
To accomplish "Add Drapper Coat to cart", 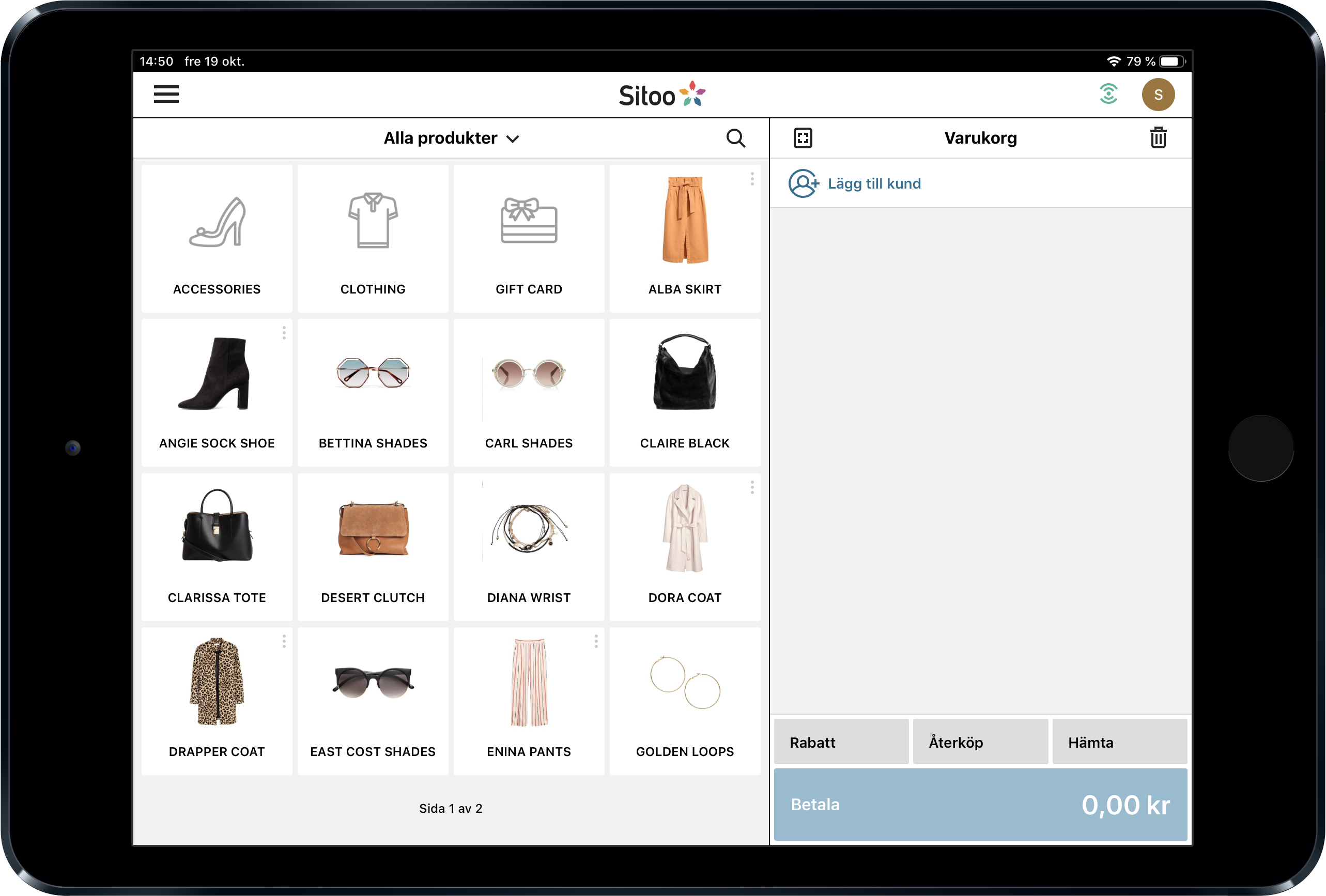I will [217, 701].
